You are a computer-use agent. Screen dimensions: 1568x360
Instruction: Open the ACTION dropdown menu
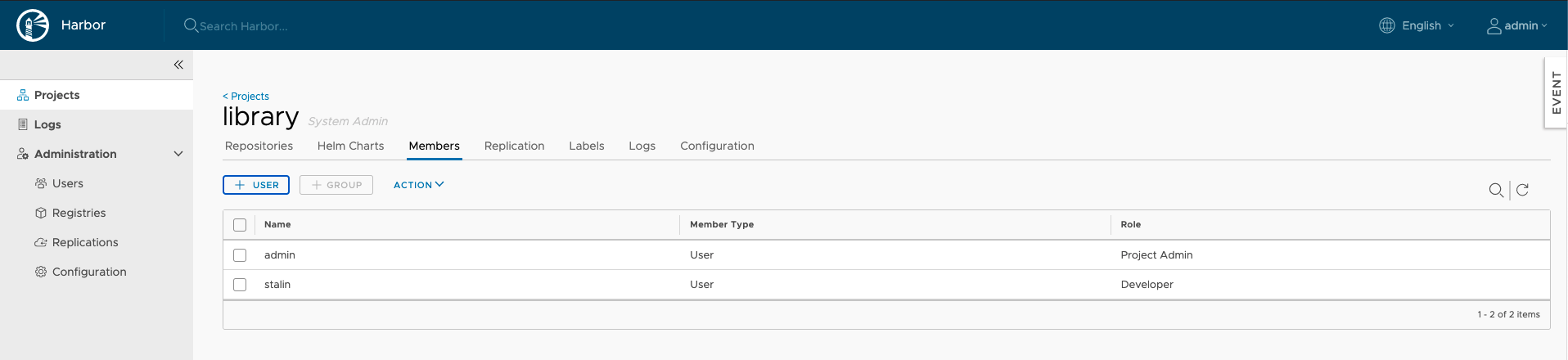point(418,185)
